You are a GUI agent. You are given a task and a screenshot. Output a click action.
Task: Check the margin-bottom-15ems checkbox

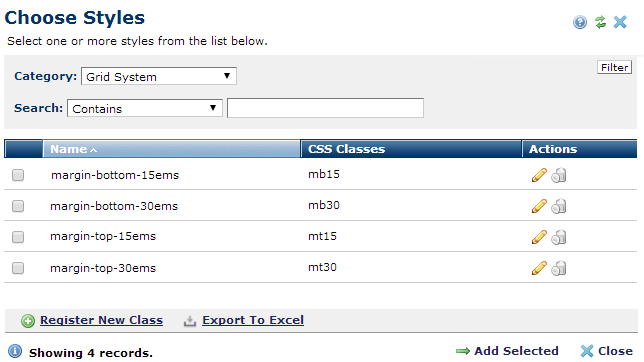pyautogui.click(x=18, y=175)
